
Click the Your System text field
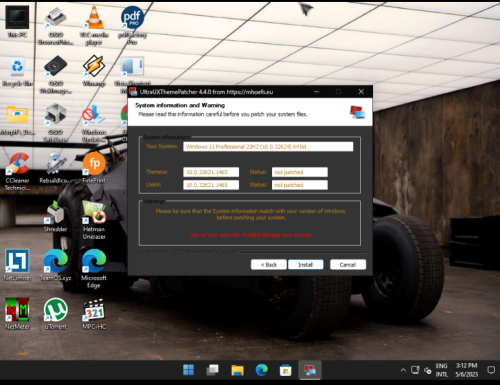click(x=268, y=147)
